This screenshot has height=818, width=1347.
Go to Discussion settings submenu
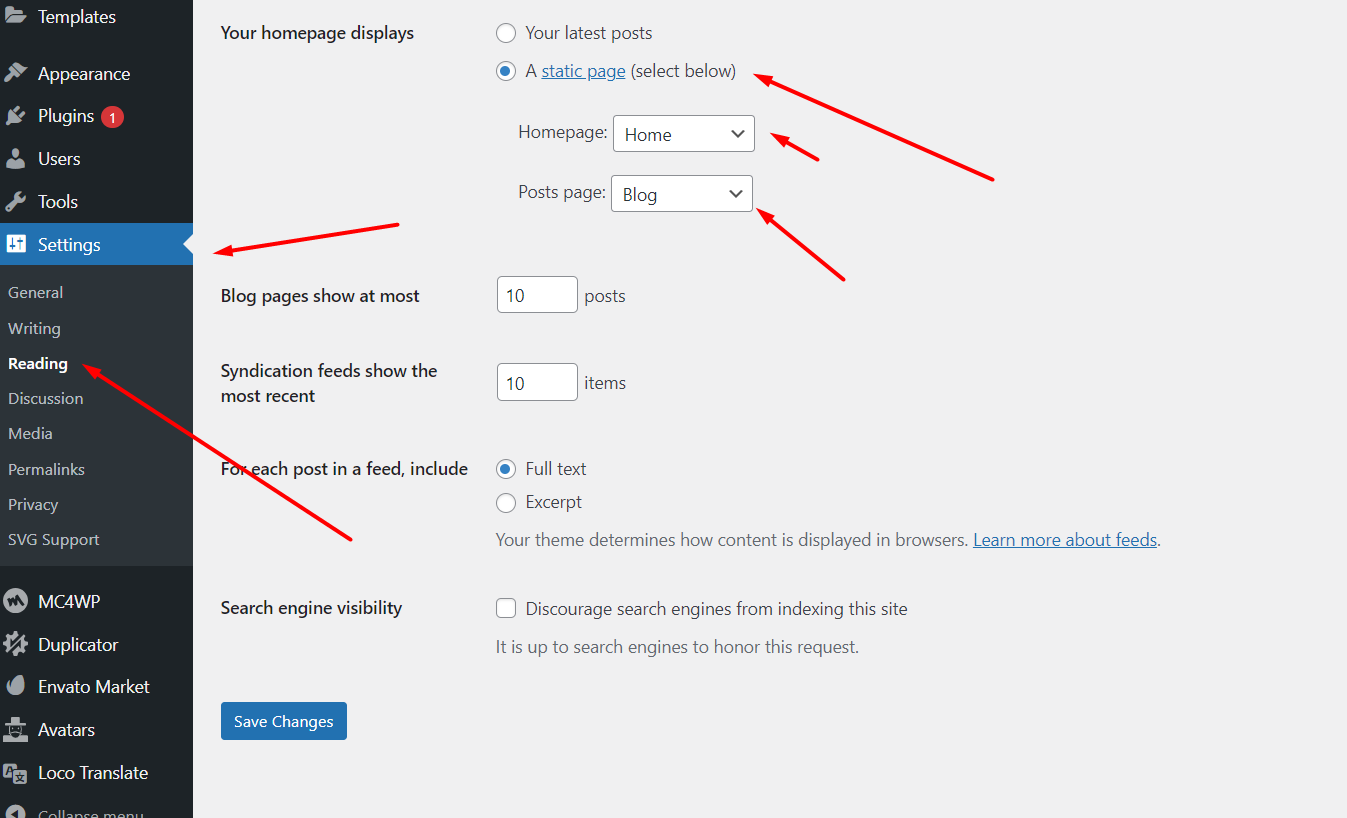46,398
